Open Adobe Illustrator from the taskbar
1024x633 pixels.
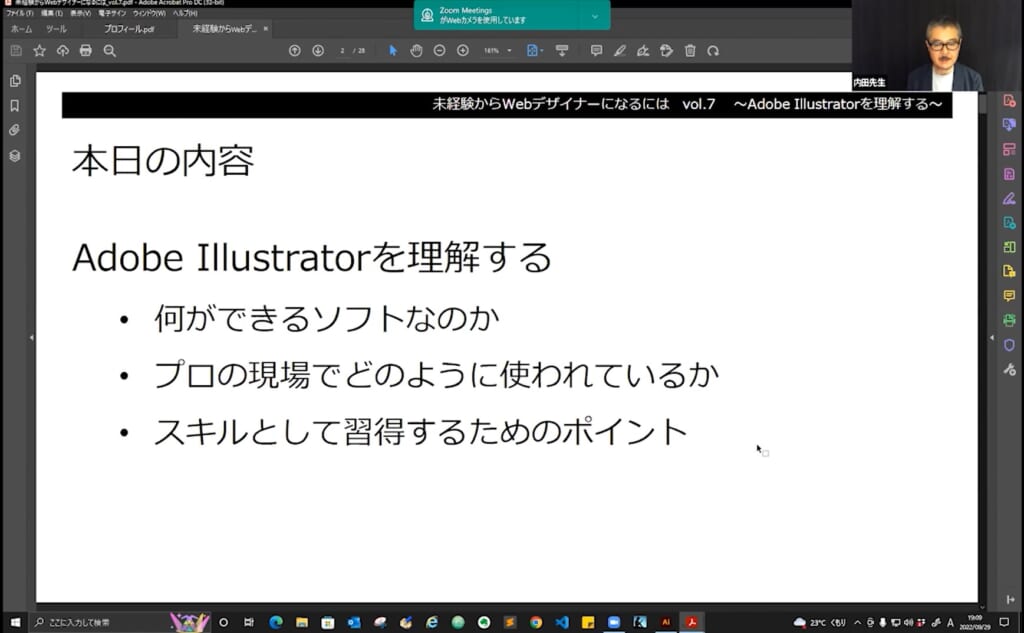point(665,623)
